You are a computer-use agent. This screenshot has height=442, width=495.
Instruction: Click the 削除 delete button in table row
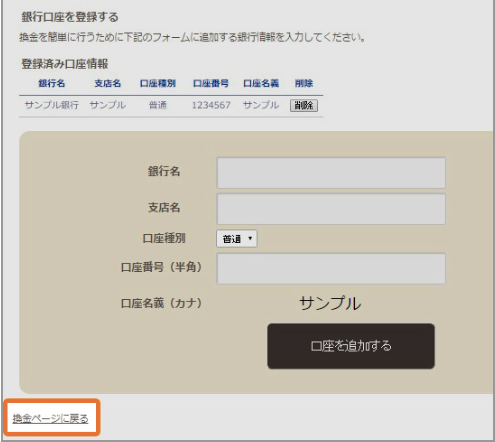click(304, 106)
